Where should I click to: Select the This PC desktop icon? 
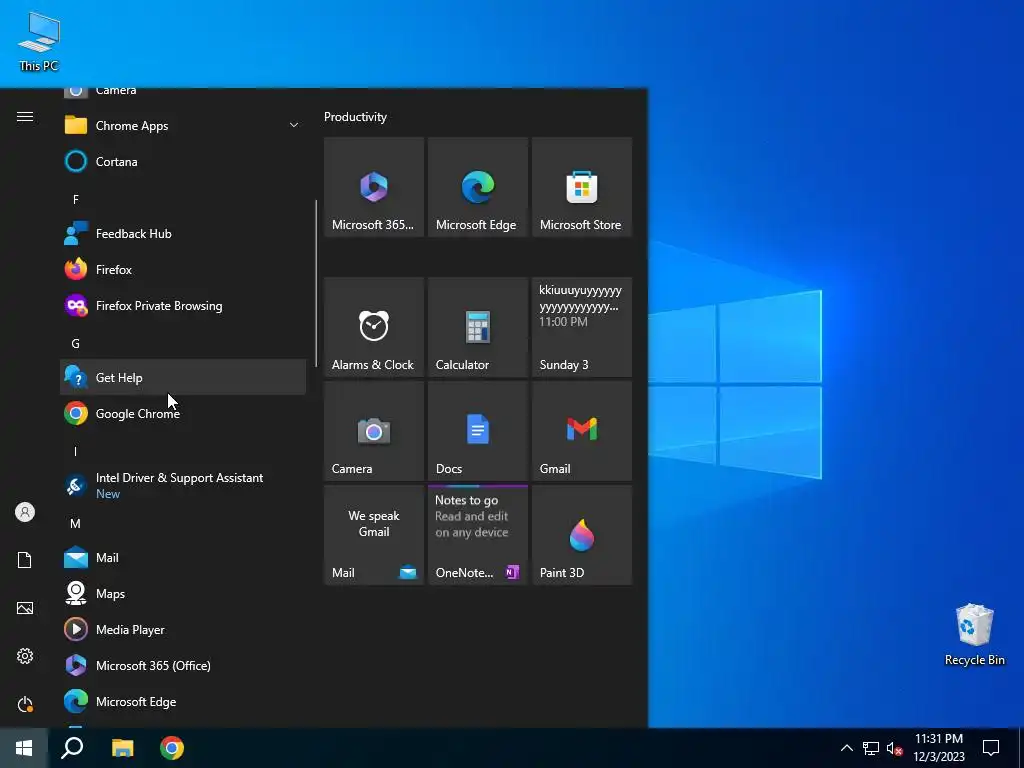tap(39, 42)
